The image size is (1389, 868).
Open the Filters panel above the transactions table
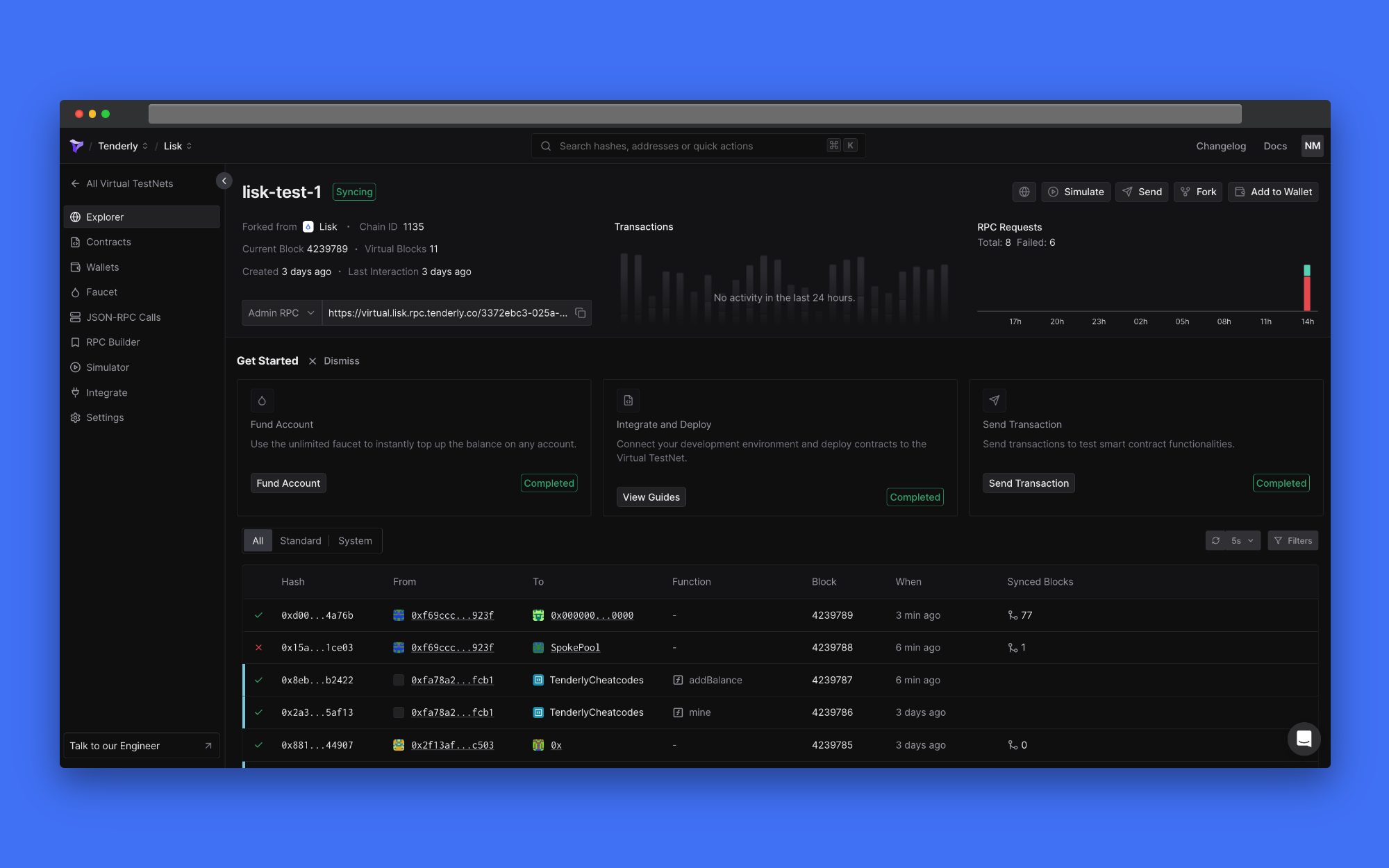point(1292,540)
